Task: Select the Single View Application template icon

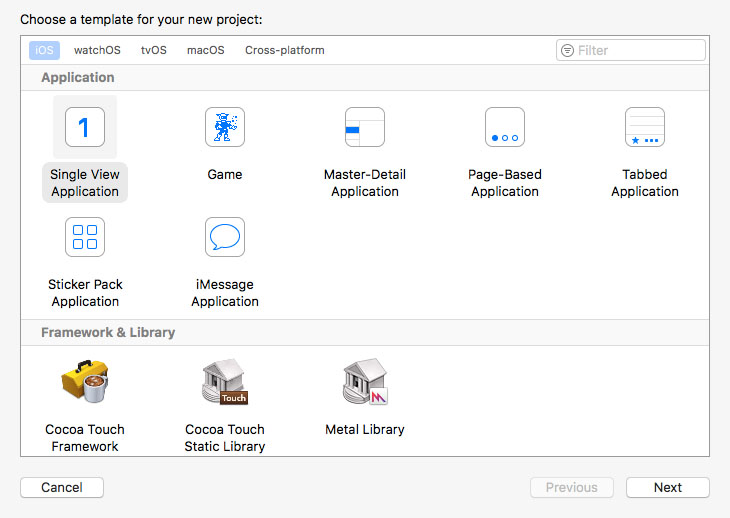Action: pos(85,127)
